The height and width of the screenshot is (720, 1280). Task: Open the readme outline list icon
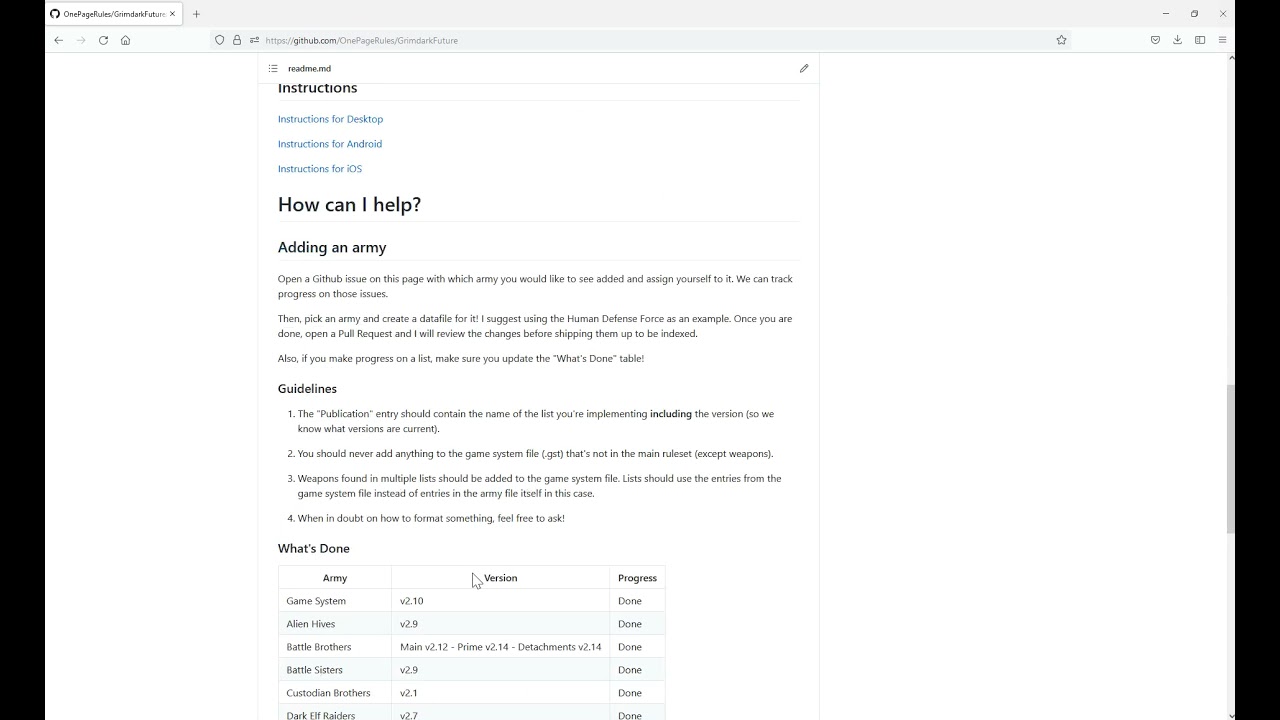point(273,68)
